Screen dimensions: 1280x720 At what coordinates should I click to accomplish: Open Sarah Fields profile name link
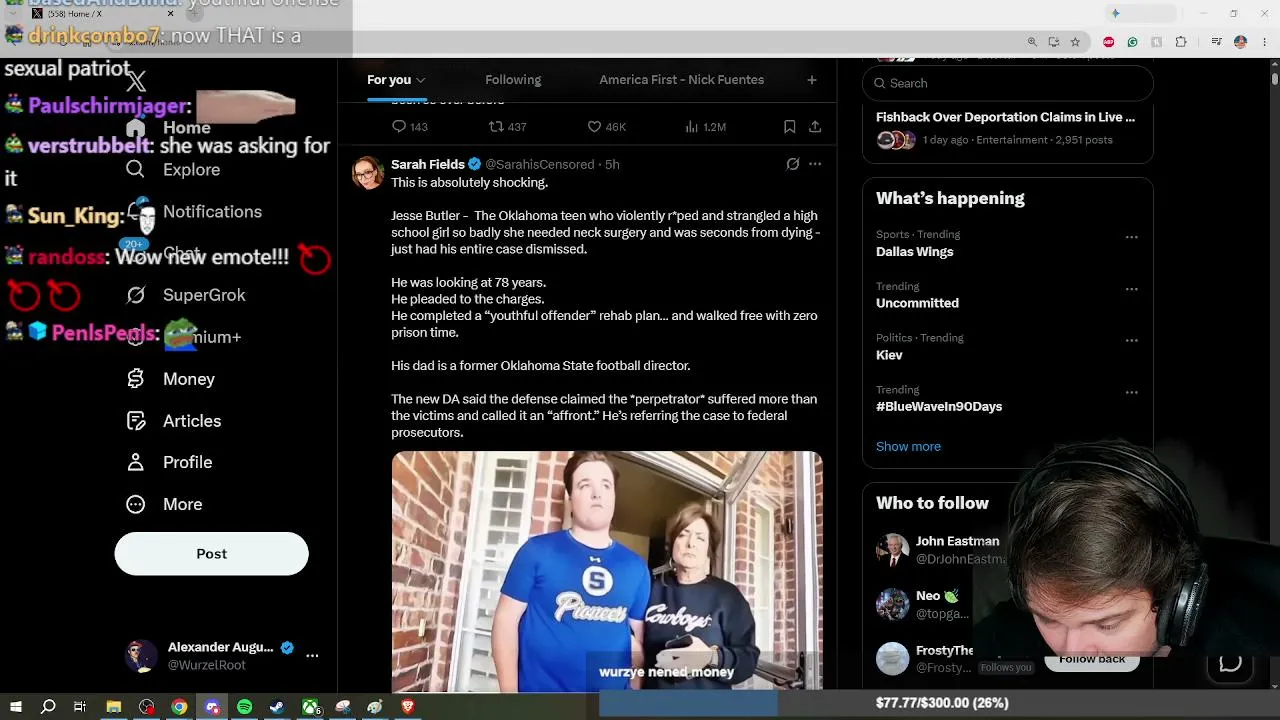[x=427, y=164]
